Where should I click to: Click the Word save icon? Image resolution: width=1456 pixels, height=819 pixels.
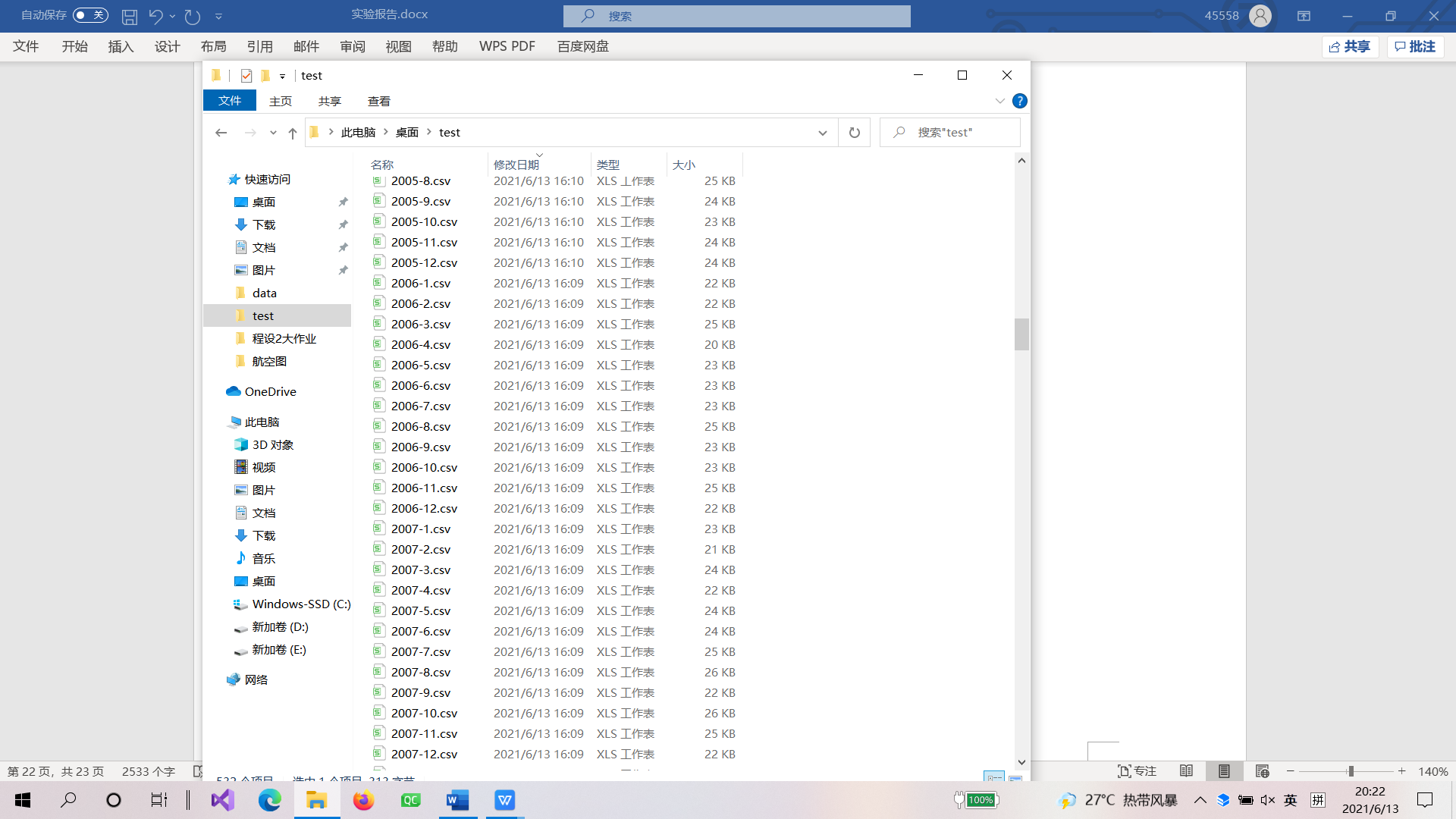(130, 16)
